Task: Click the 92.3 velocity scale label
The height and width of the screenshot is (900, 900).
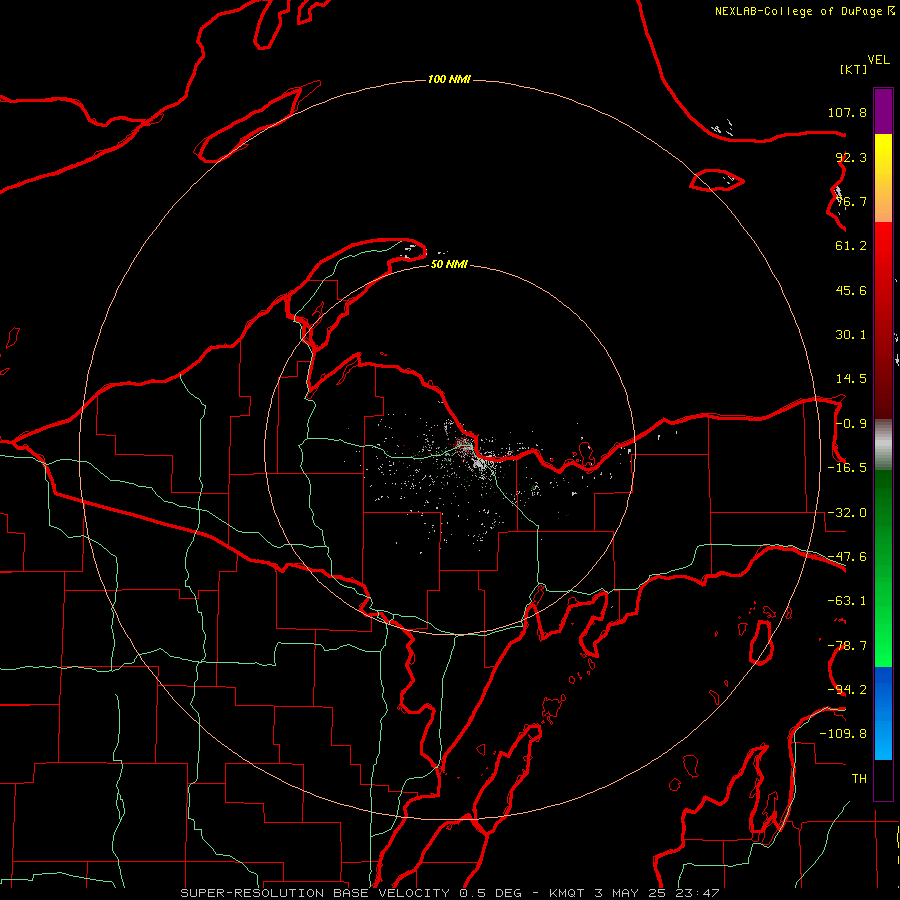Action: pyautogui.click(x=851, y=157)
